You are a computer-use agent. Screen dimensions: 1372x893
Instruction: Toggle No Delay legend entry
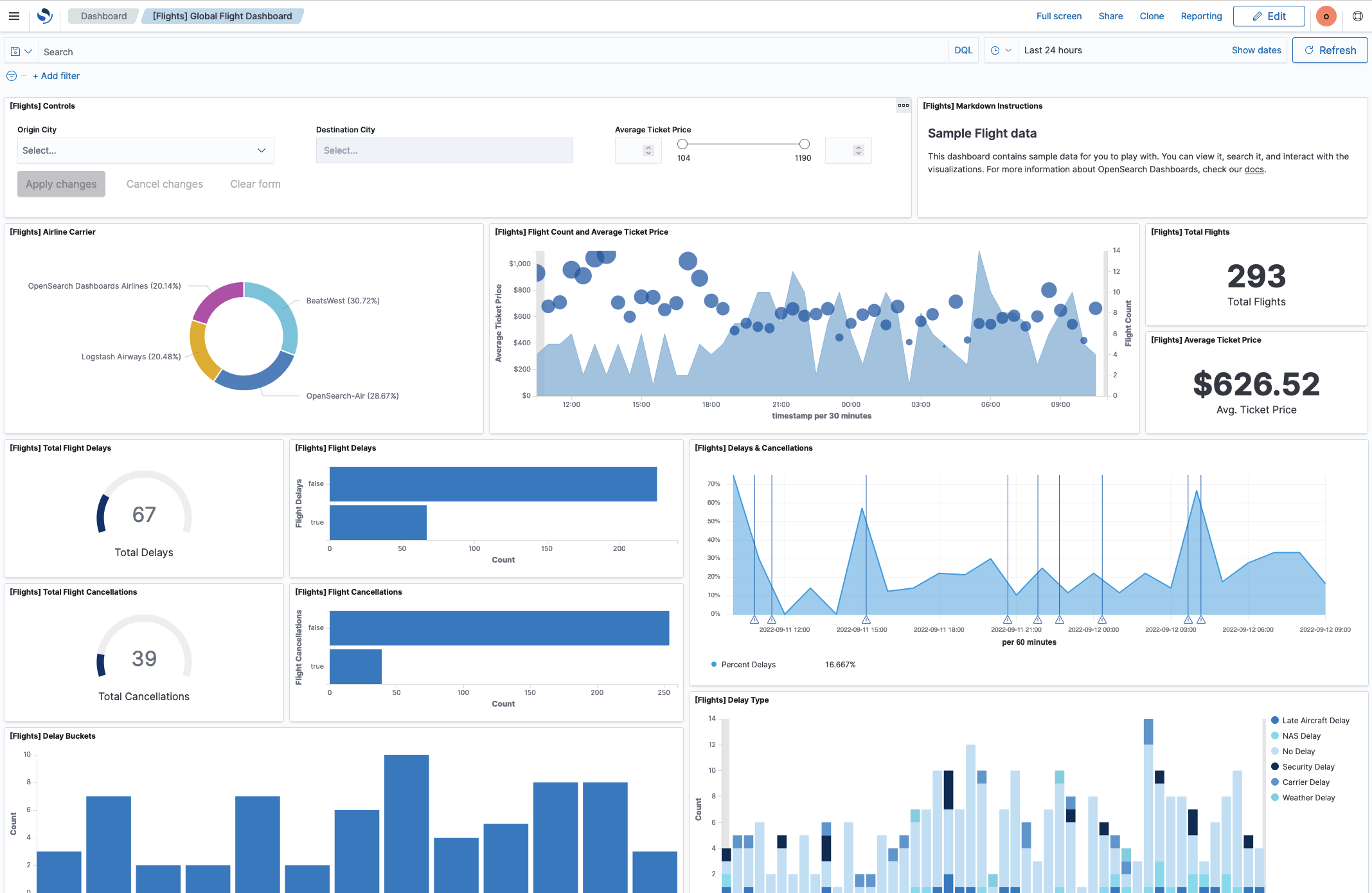1293,752
